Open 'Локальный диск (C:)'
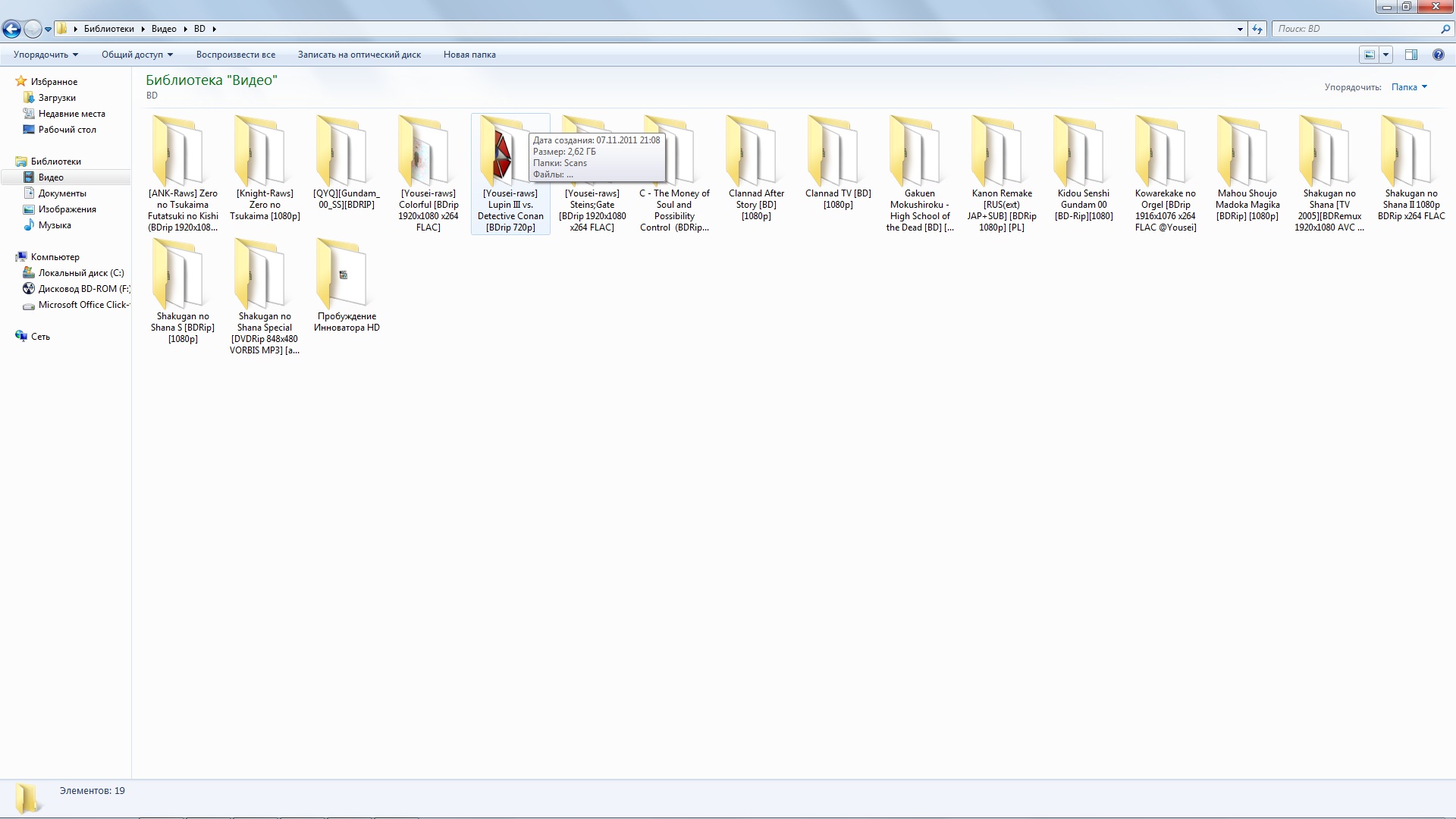The image size is (1456, 819). tap(81, 273)
